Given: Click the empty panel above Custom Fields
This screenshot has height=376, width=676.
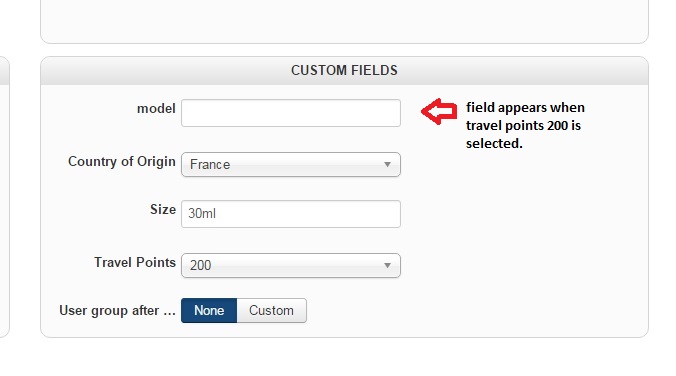Looking at the screenshot, I should pos(344,22).
